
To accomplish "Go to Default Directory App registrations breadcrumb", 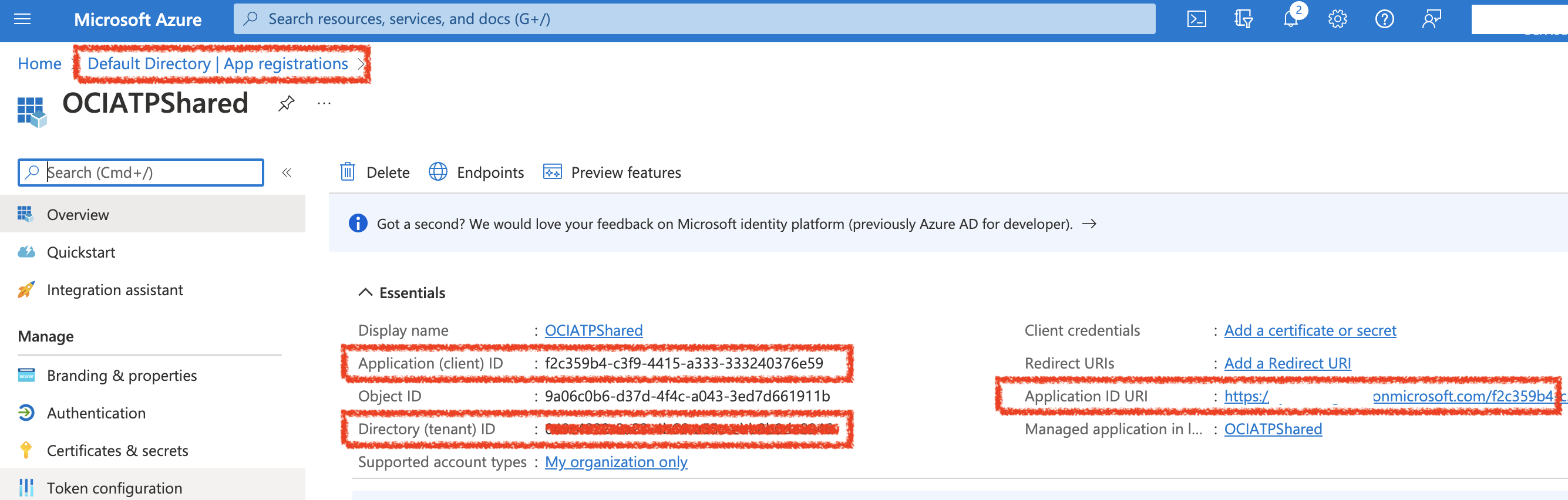I will tap(217, 64).
